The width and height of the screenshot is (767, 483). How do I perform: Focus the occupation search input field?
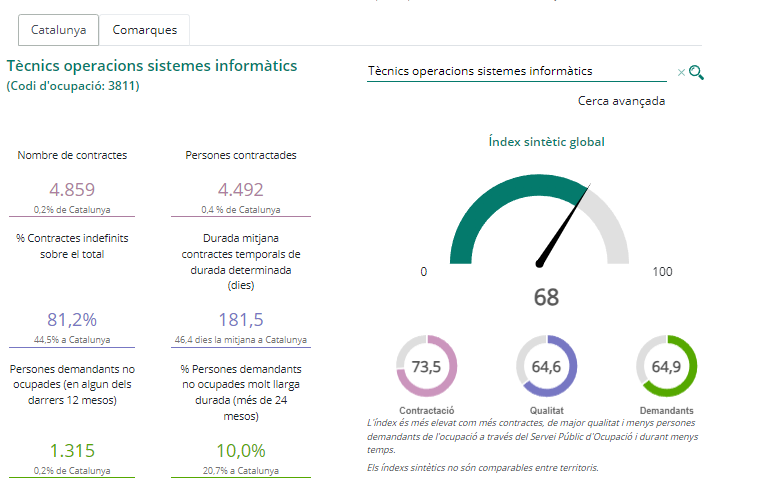pyautogui.click(x=517, y=71)
